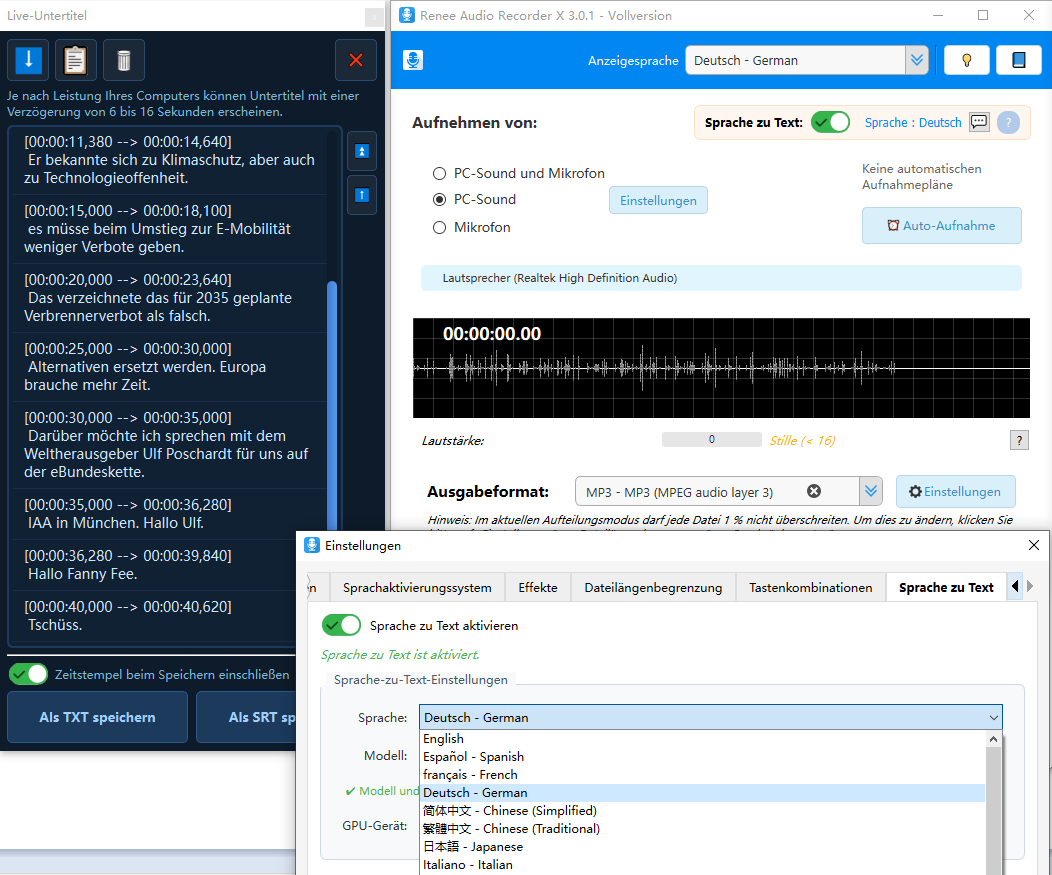Choose Chinese (Simplified) from the list
This screenshot has height=875, width=1052.
click(702, 811)
